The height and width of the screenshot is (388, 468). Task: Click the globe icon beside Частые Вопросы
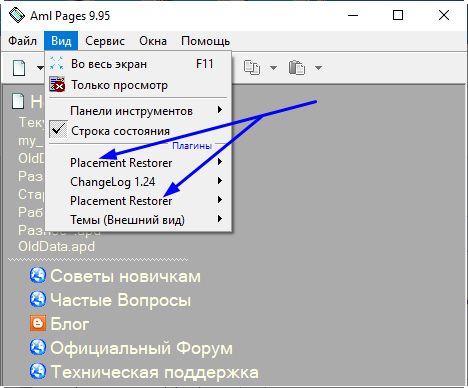[38, 299]
